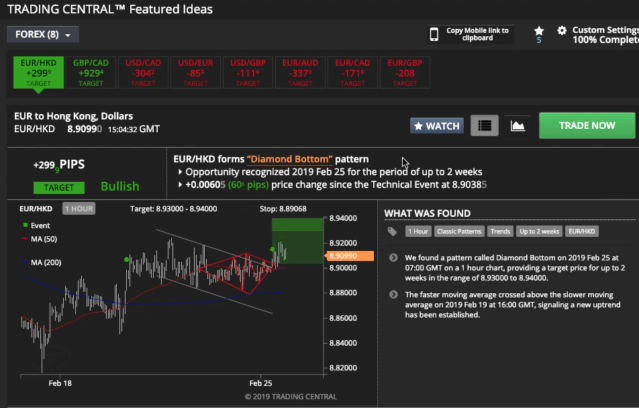Select the EUR/HKD idea tab
Image resolution: width=639 pixels, height=408 pixels.
(38, 73)
